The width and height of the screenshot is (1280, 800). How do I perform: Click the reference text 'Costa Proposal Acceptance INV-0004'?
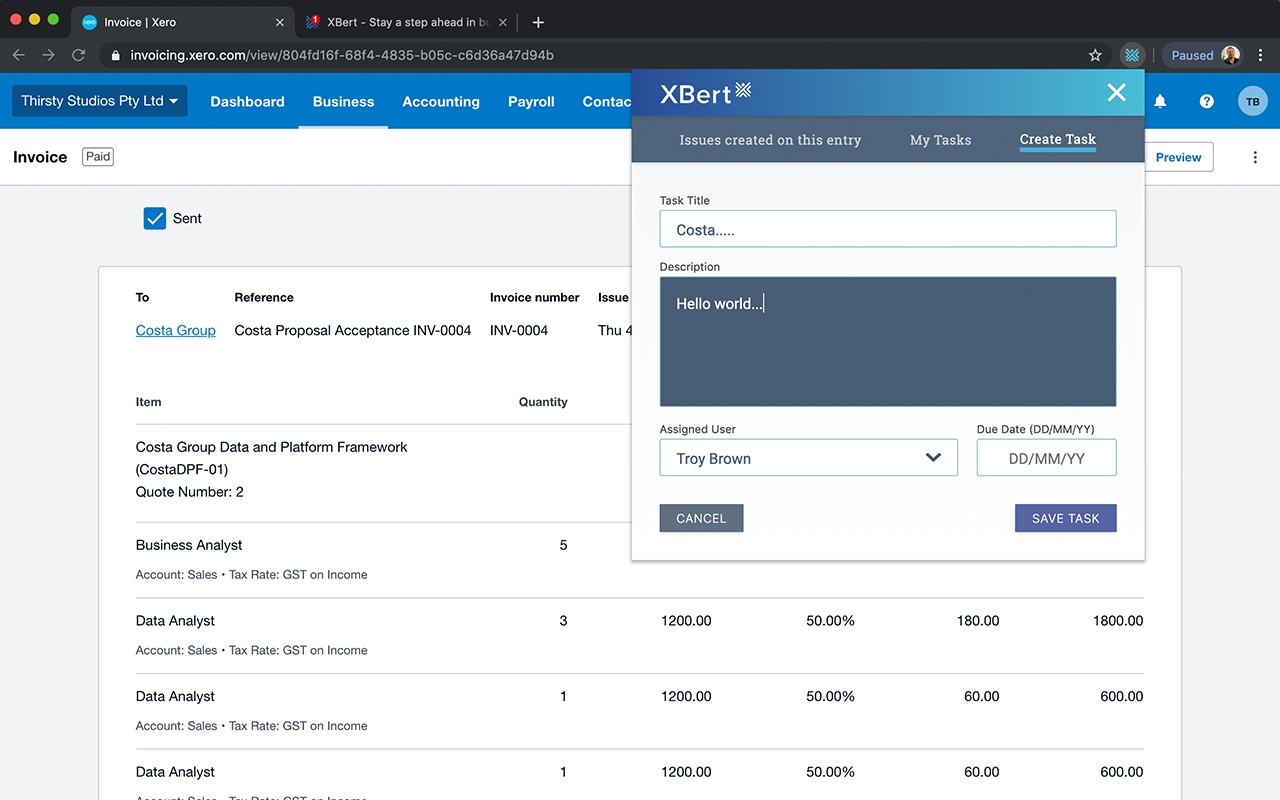coord(353,330)
